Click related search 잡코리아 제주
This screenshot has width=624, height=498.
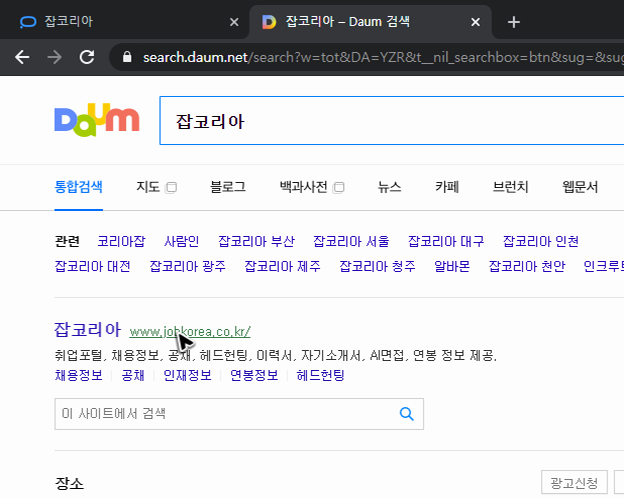coord(282,266)
